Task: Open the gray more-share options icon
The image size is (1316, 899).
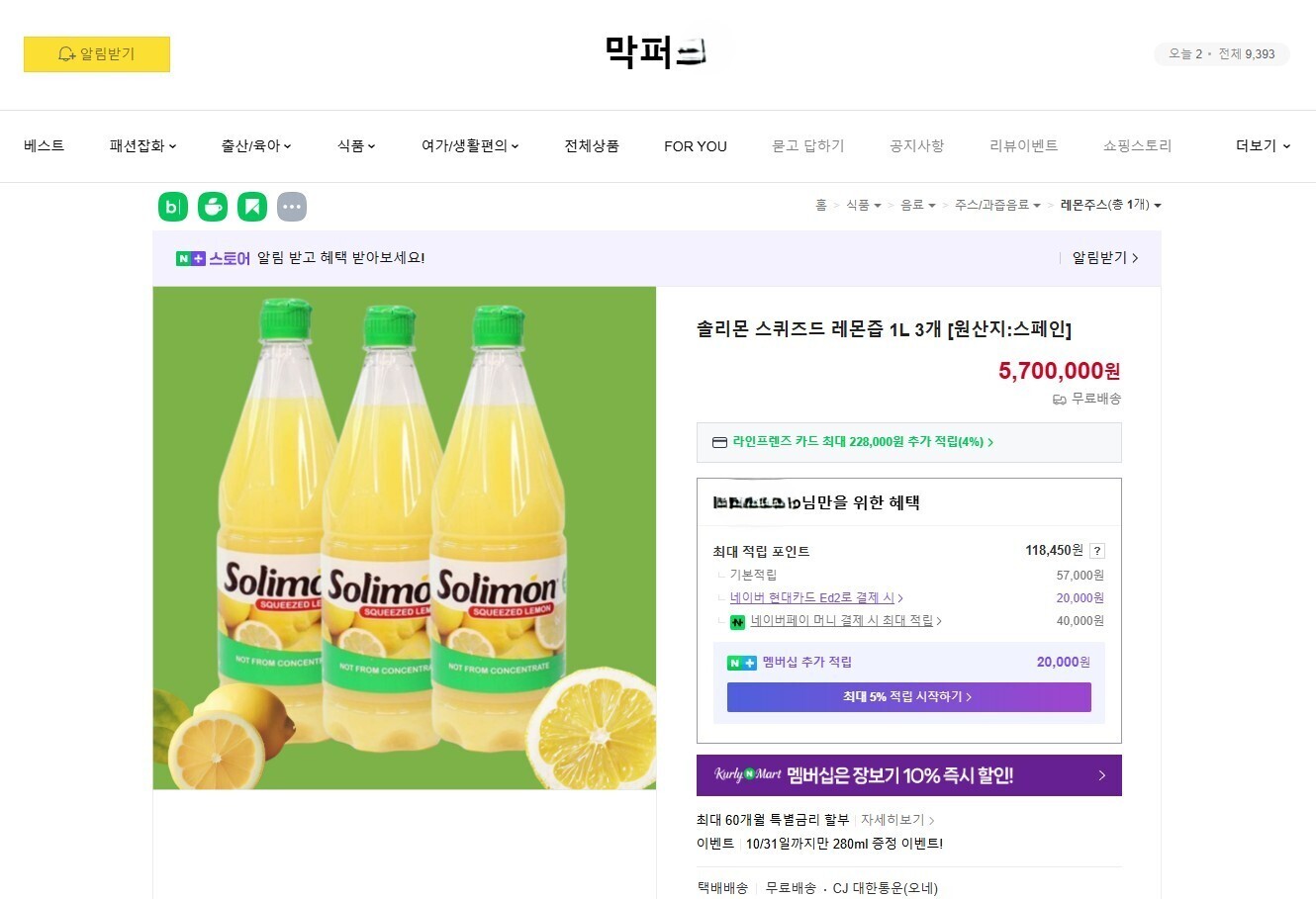Action: pyautogui.click(x=291, y=207)
